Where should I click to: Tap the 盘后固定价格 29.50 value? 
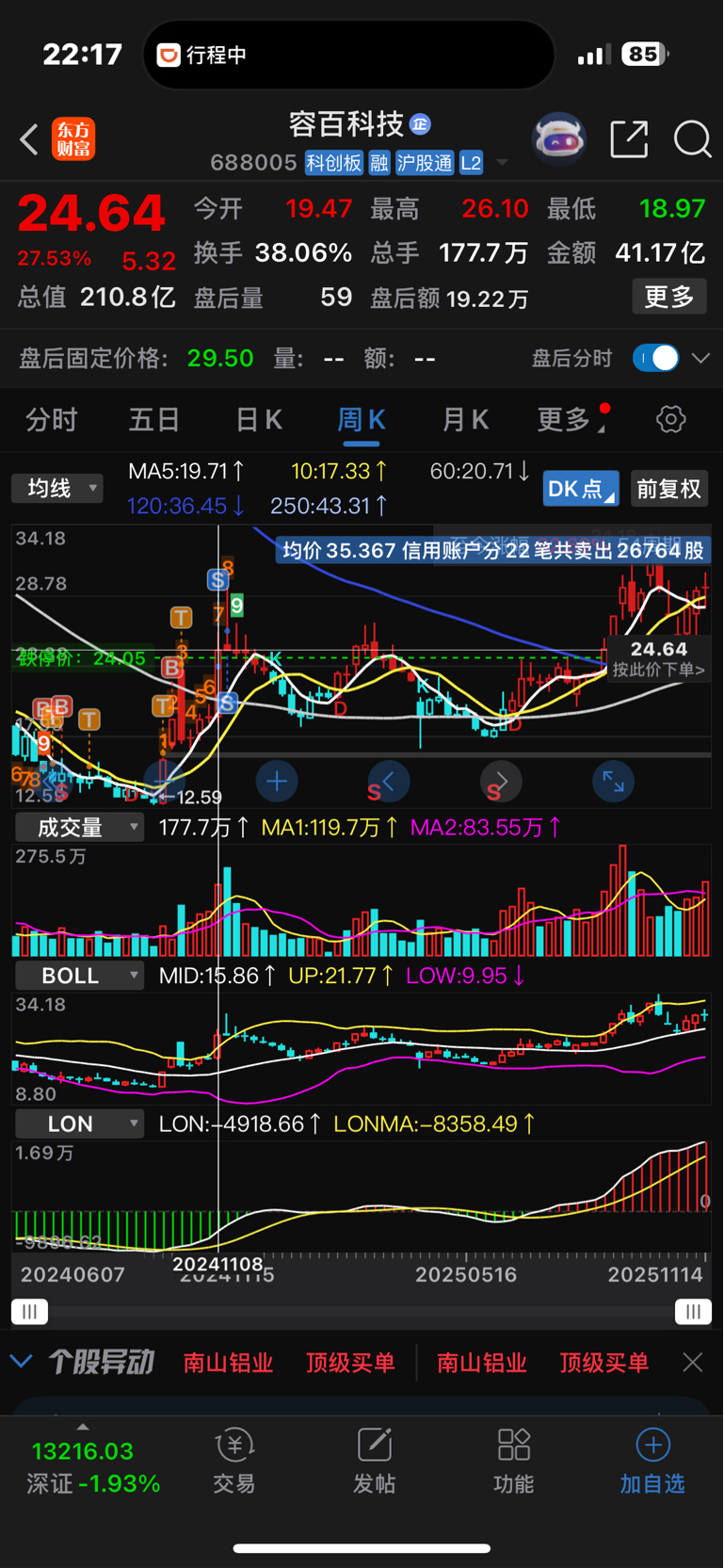(220, 358)
